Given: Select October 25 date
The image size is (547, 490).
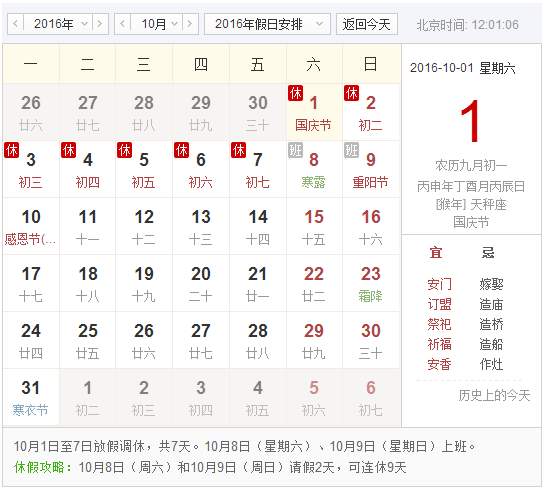Looking at the screenshot, I should pos(88,340).
